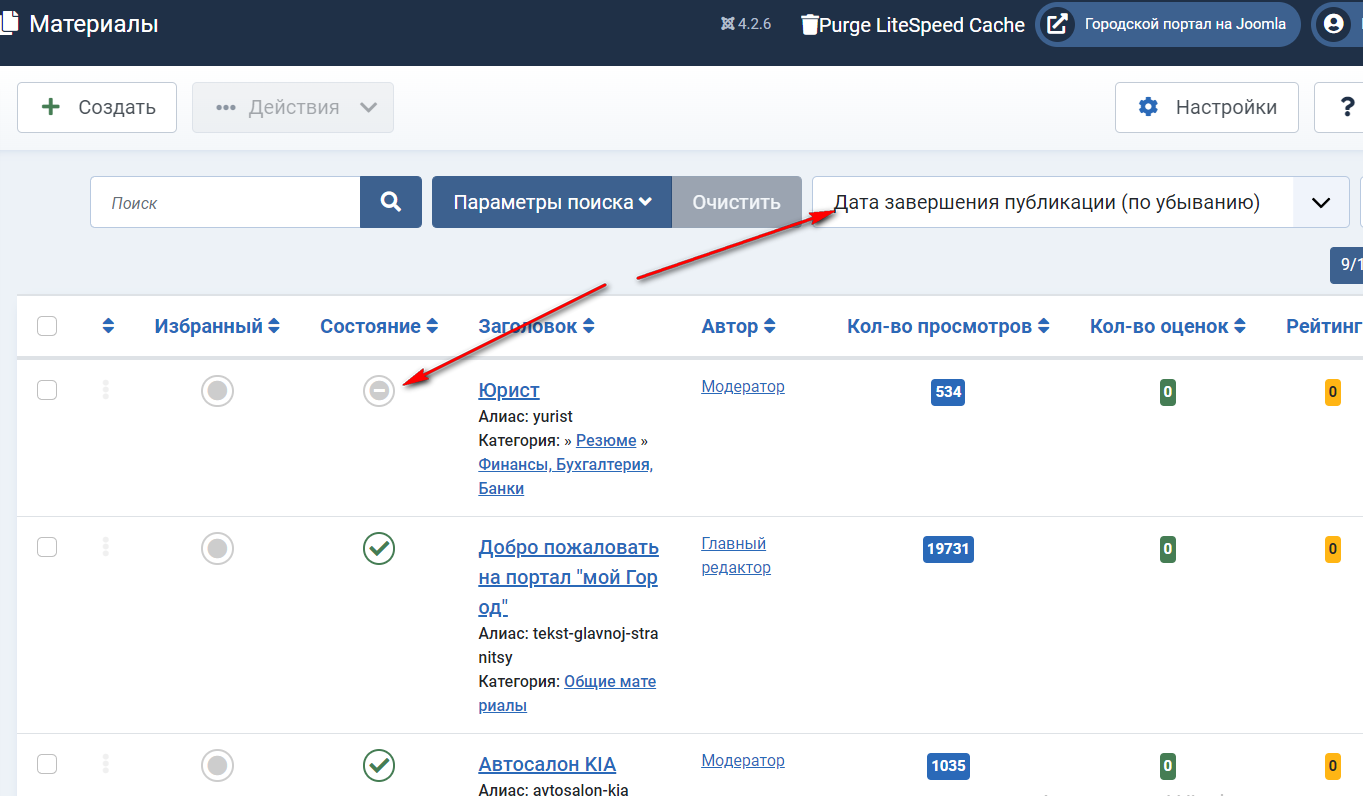
Task: Click in the Поиск search field
Action: pos(225,202)
